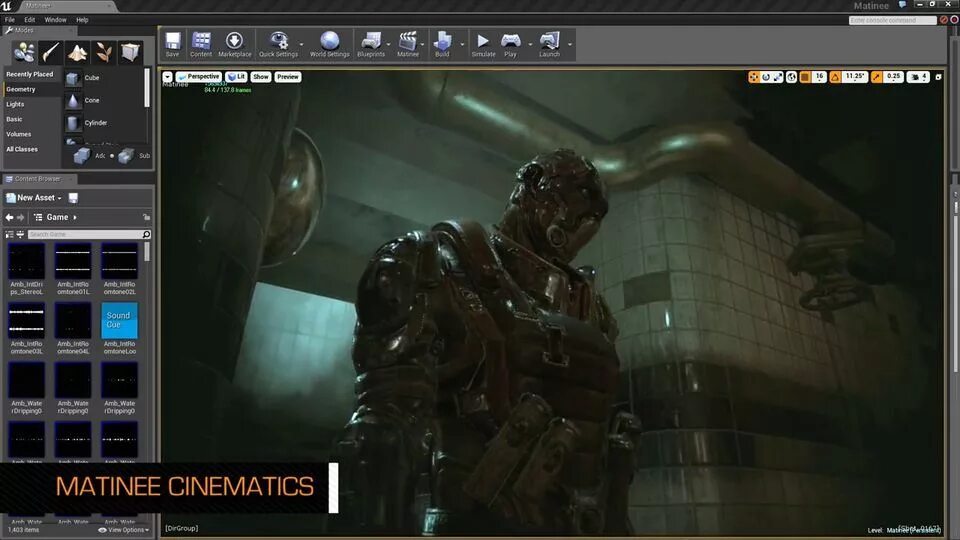Screen dimensions: 960x540
Task: Open the camera speed 4 dropdown
Action: 918,77
